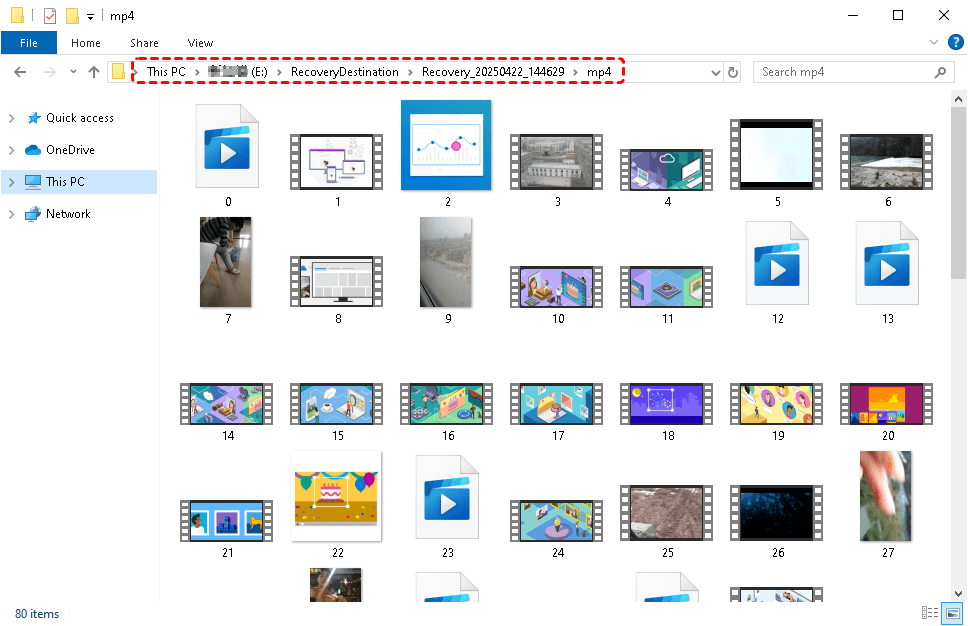Click the Up one level arrow

tap(94, 72)
